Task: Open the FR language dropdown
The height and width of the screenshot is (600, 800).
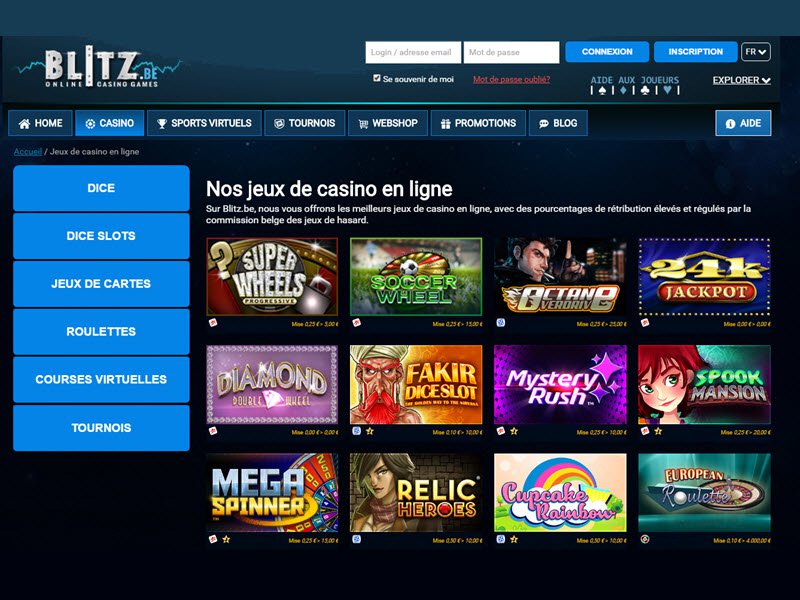Action: [756, 52]
